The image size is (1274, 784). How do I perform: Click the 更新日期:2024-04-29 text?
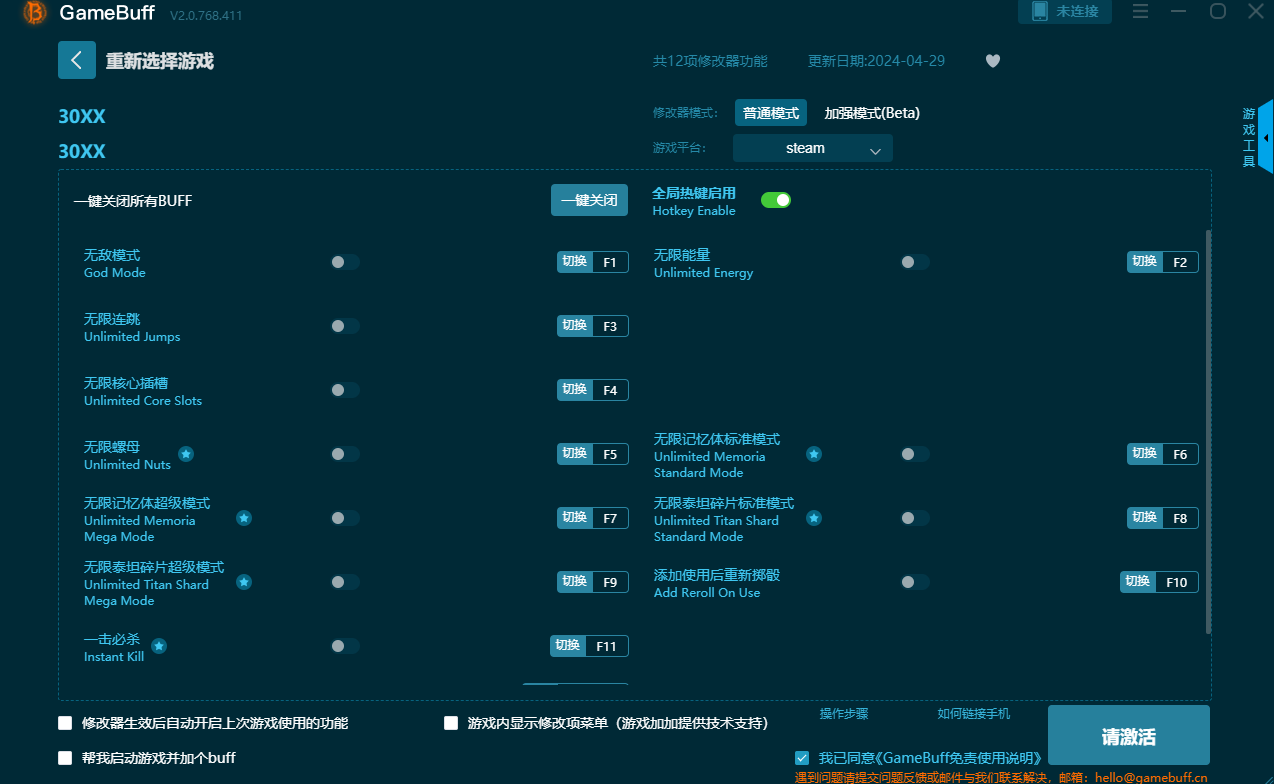tap(876, 61)
